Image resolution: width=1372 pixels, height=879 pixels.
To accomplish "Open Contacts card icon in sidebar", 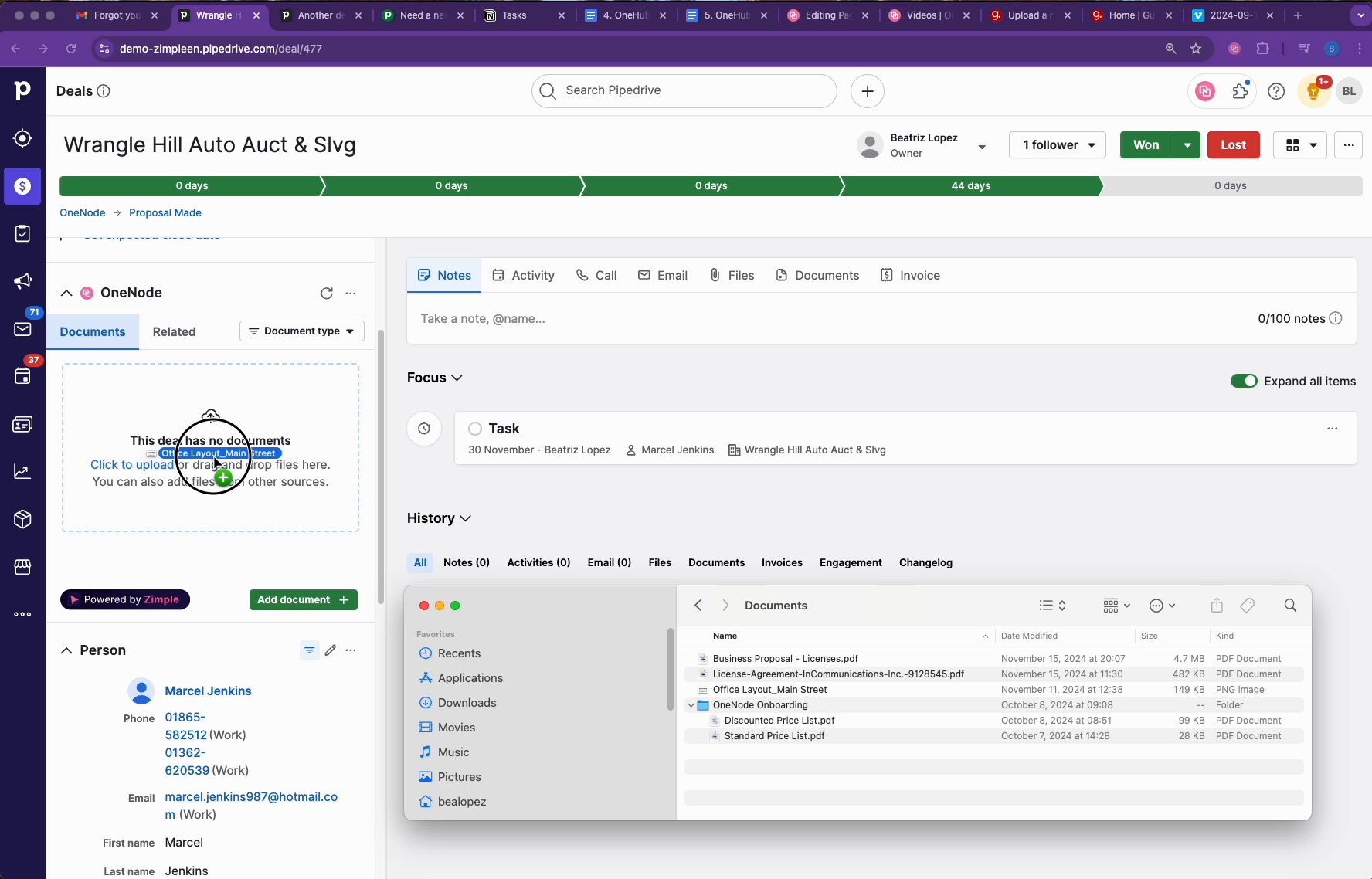I will click(x=22, y=425).
